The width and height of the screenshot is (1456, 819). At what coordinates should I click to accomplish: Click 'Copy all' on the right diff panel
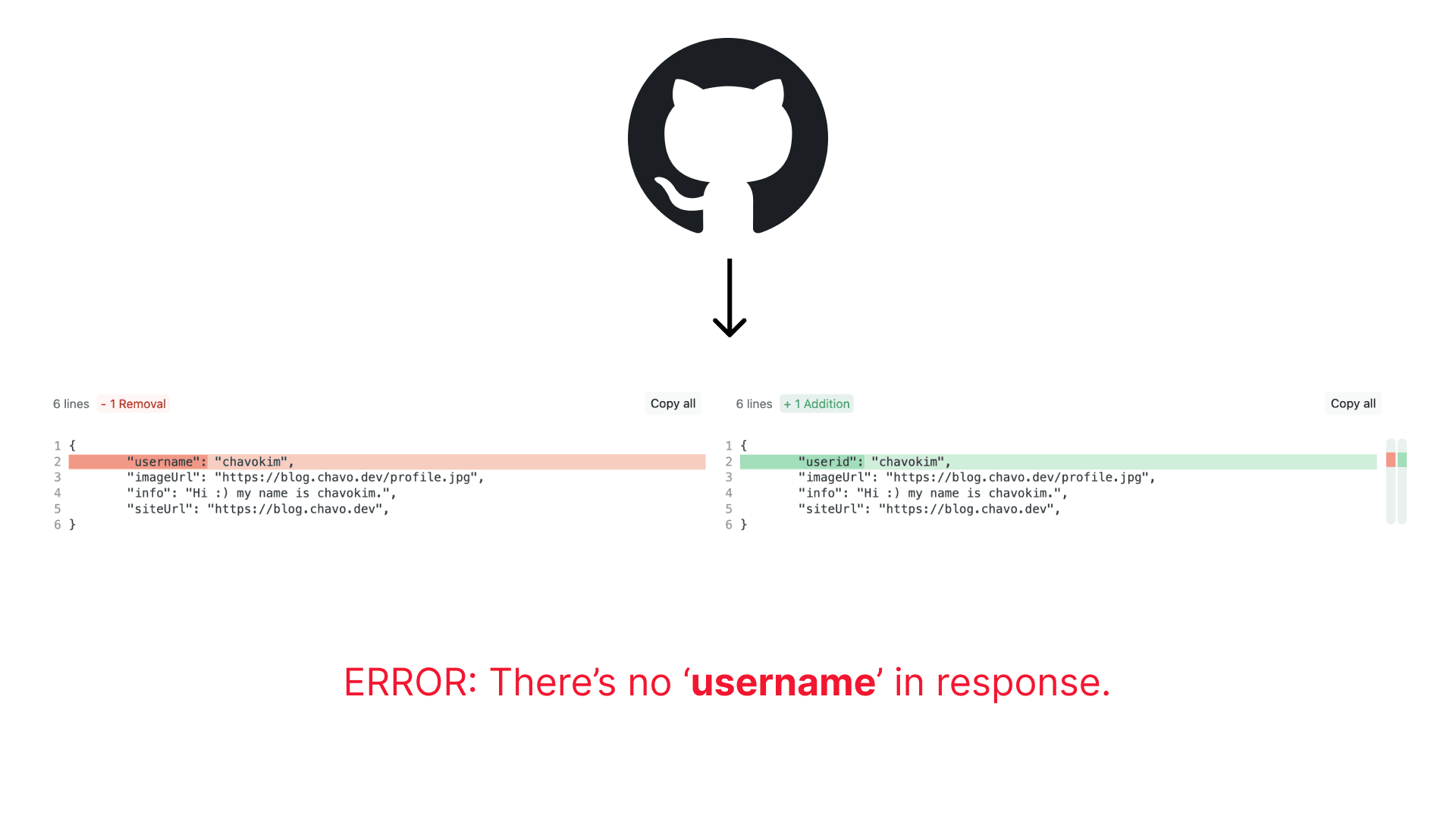tap(1353, 403)
